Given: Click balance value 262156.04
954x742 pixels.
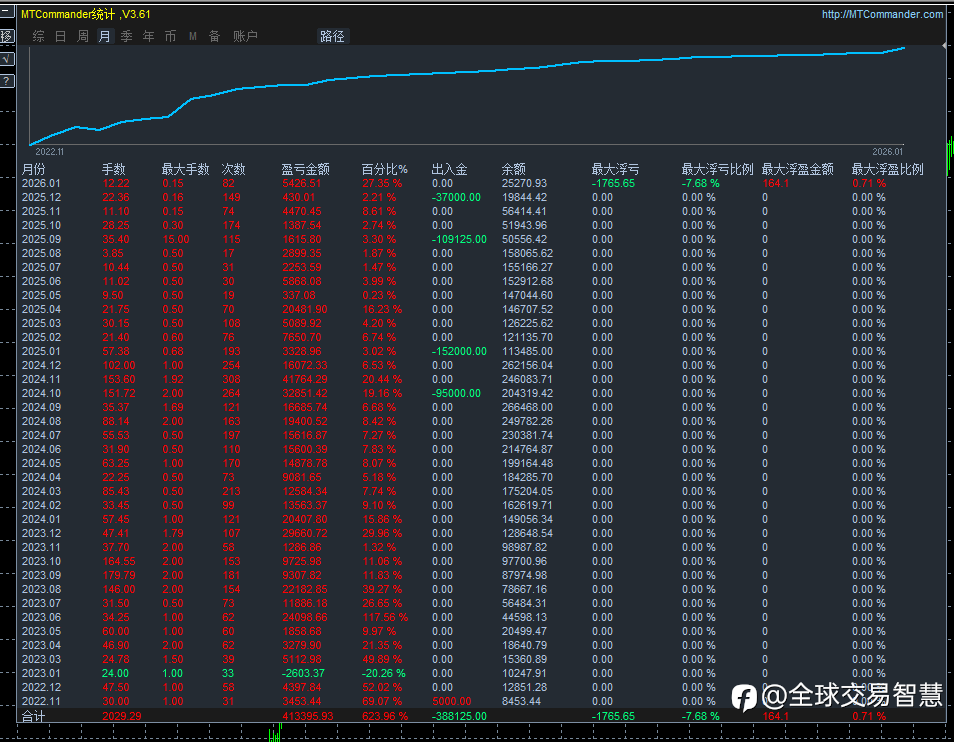Looking at the screenshot, I should click(x=527, y=365).
